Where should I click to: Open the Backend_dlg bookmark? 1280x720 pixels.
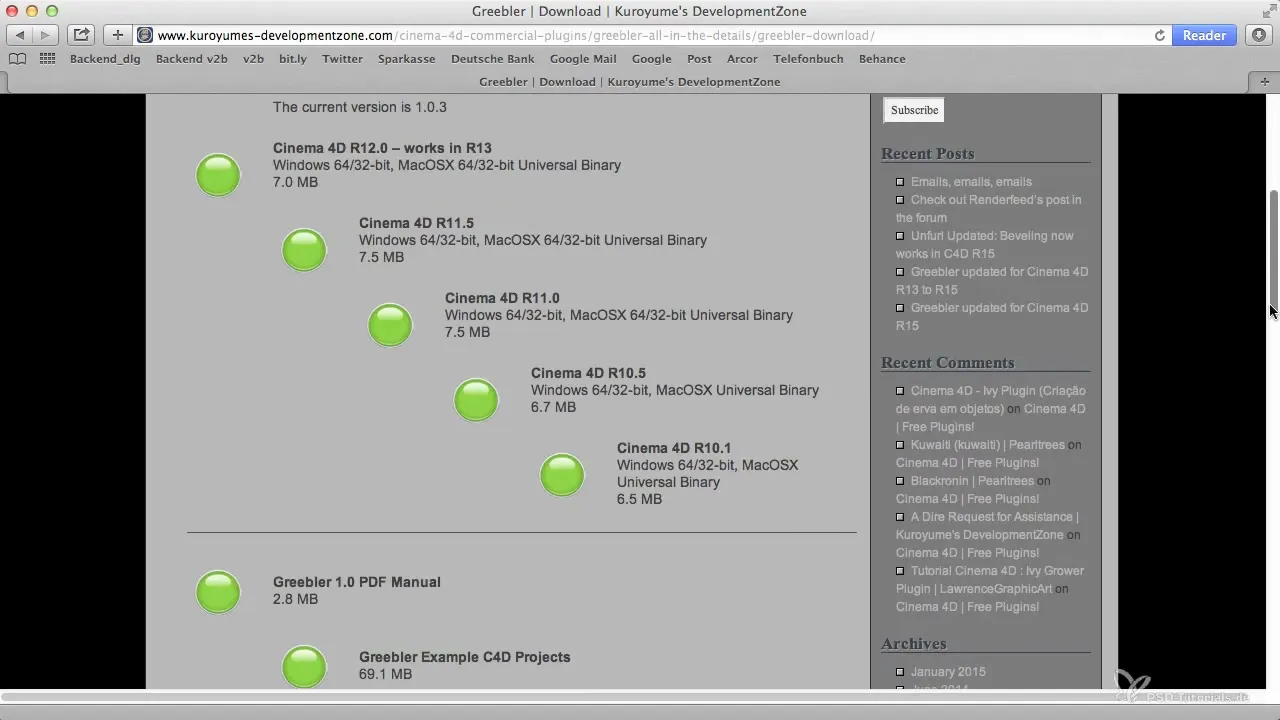pyautogui.click(x=105, y=59)
